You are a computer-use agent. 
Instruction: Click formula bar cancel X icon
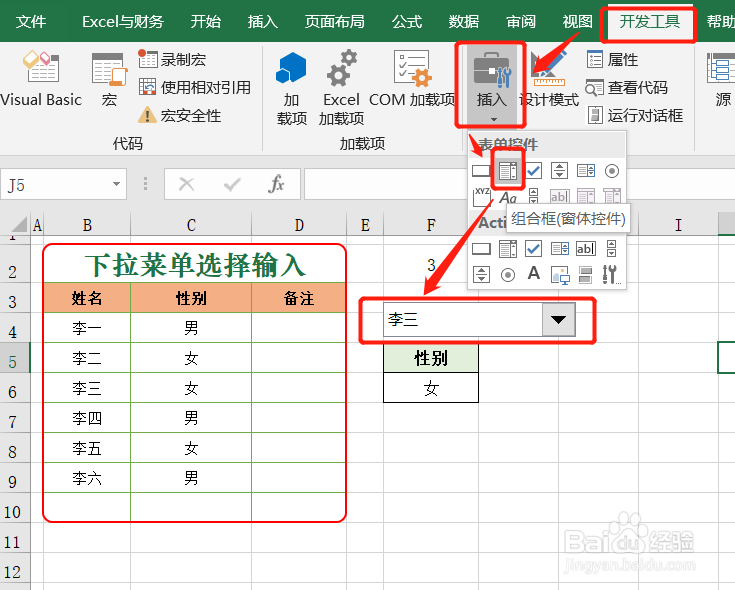pos(186,184)
